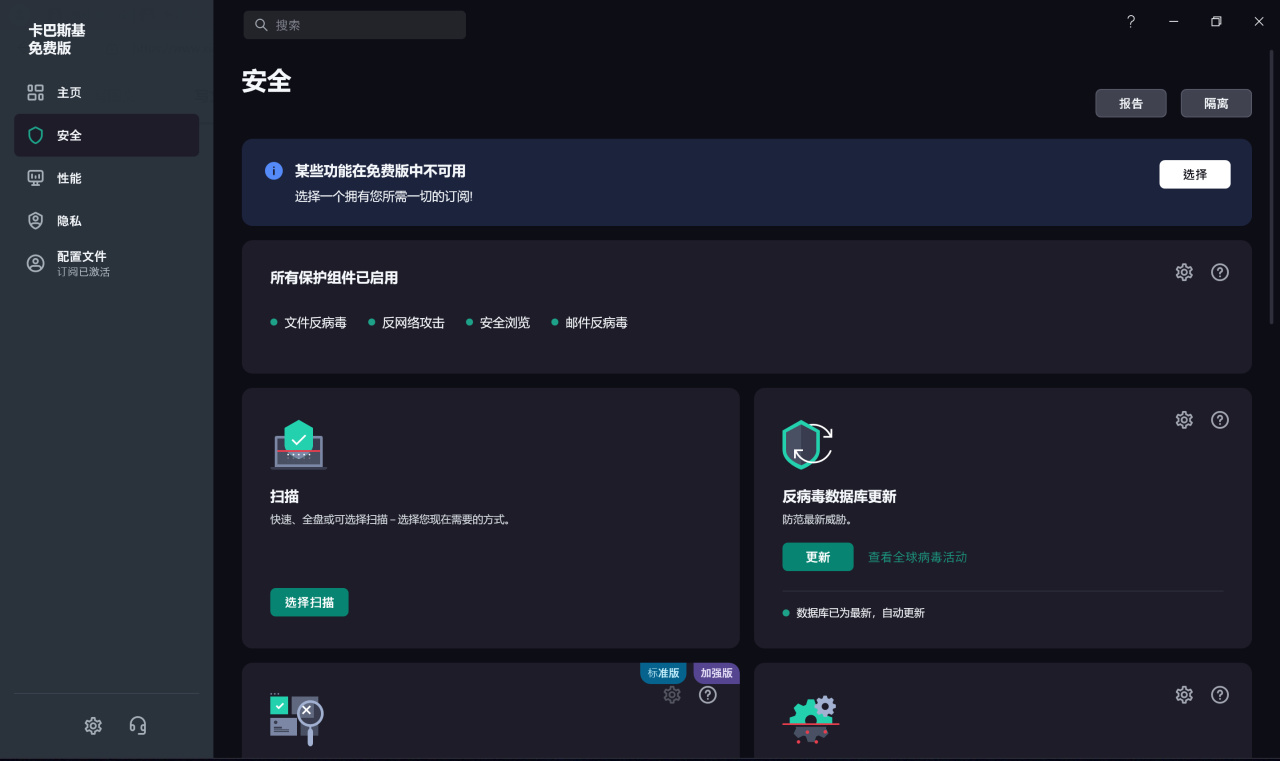Follow the 查看全球病毒活动 link

[917, 557]
